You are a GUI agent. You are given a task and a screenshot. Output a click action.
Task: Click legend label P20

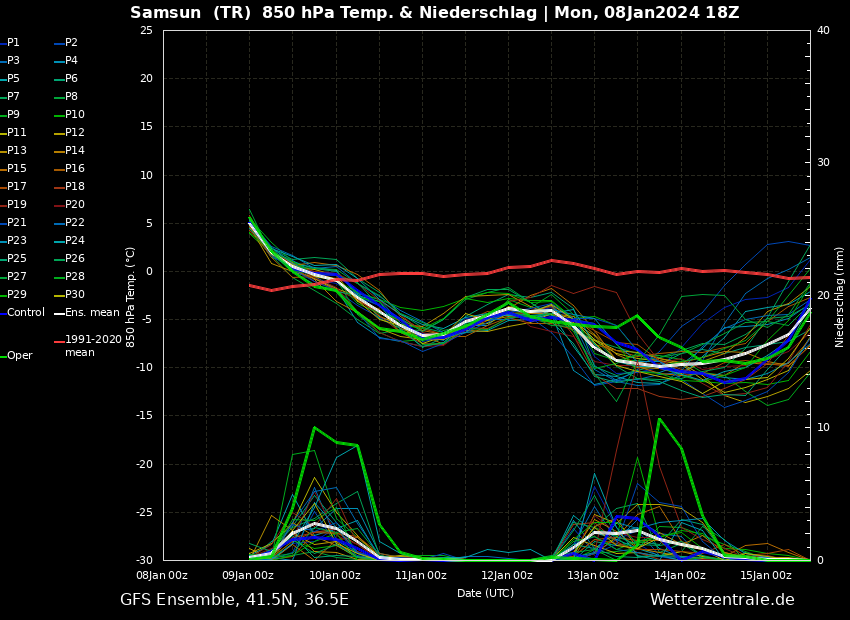tap(75, 204)
